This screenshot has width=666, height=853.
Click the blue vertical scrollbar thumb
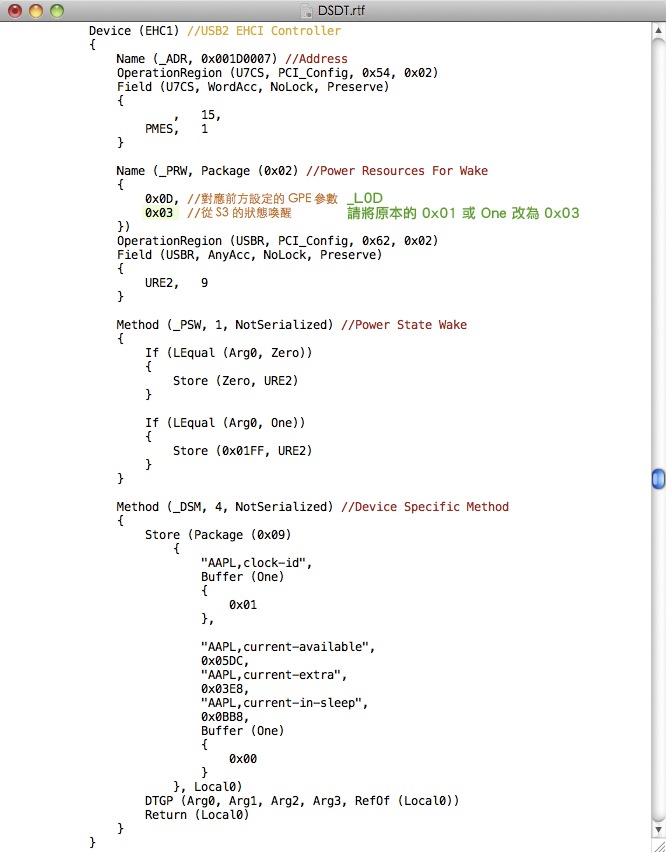(x=658, y=479)
